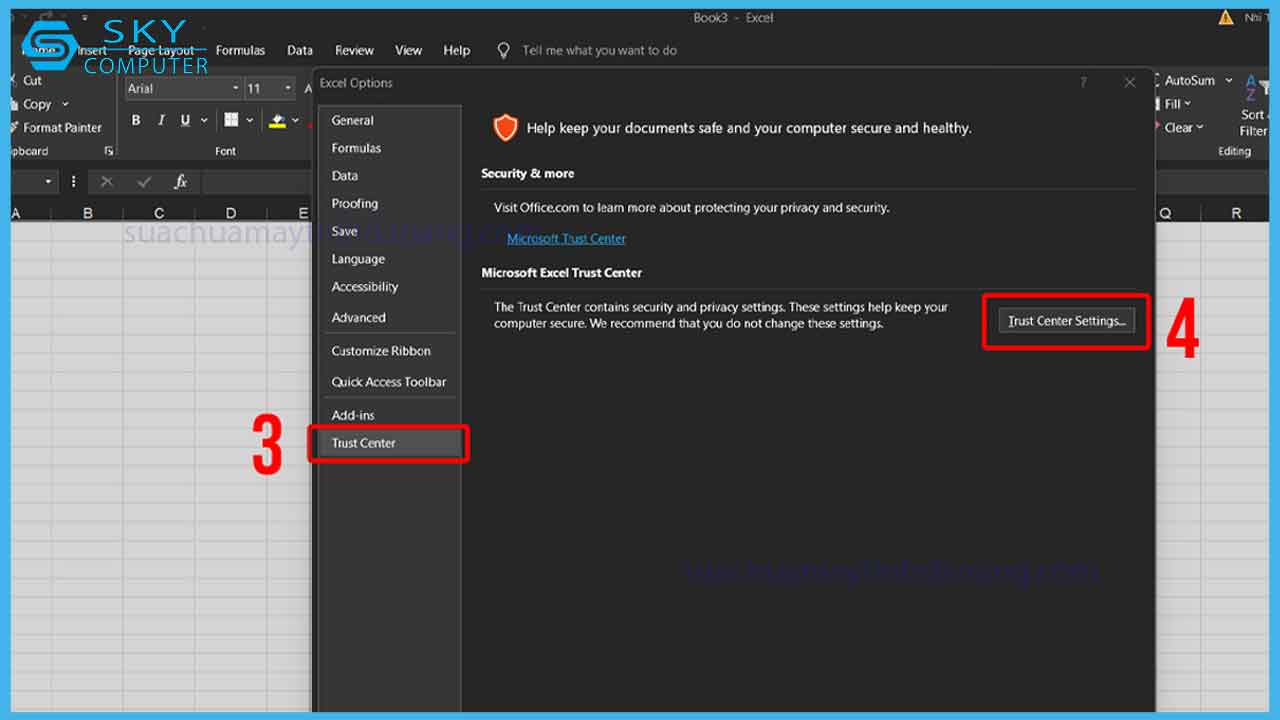Image resolution: width=1280 pixels, height=720 pixels.
Task: Click the Copy command
Action: pos(31,104)
